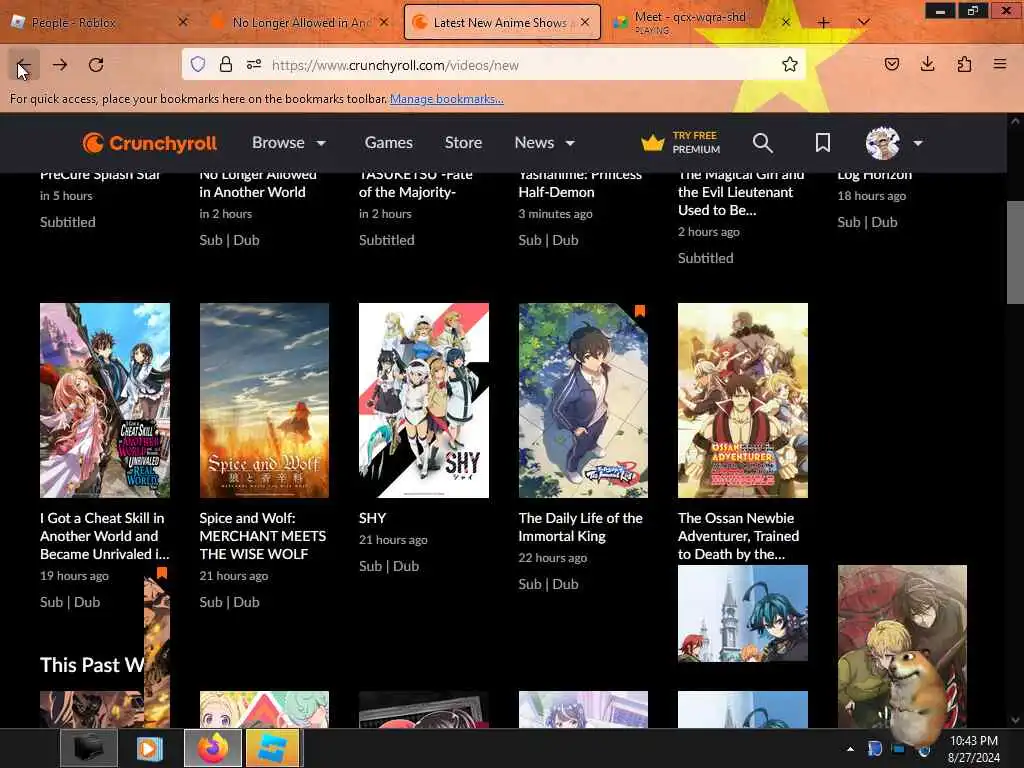1024x768 pixels.
Task: Open the Manage bookmarks link
Action: 447,99
